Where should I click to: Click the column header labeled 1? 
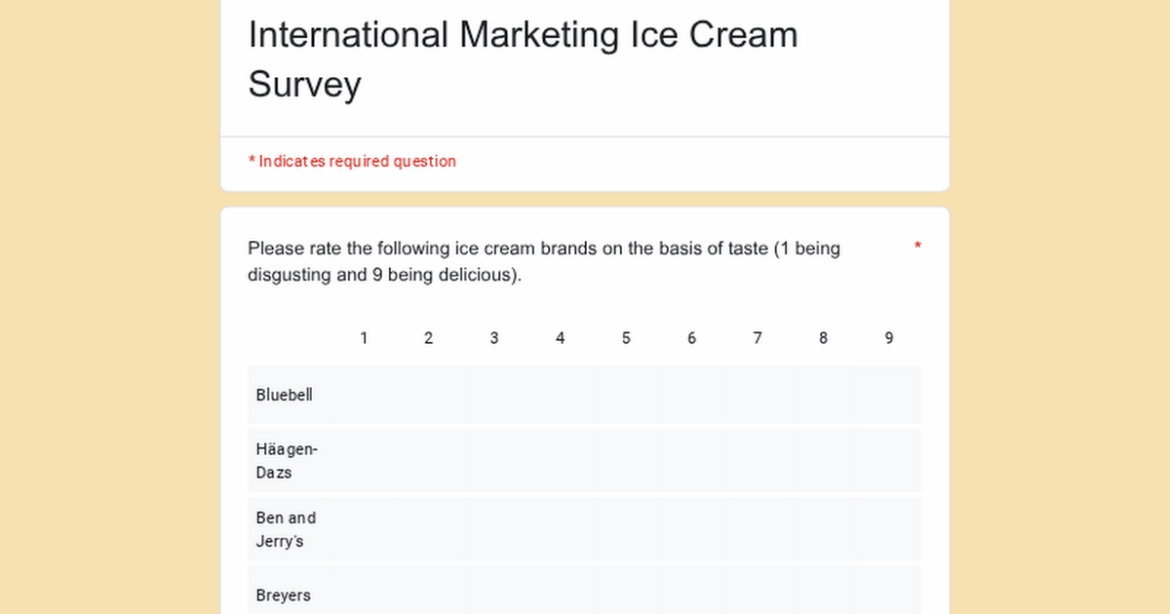coord(364,338)
